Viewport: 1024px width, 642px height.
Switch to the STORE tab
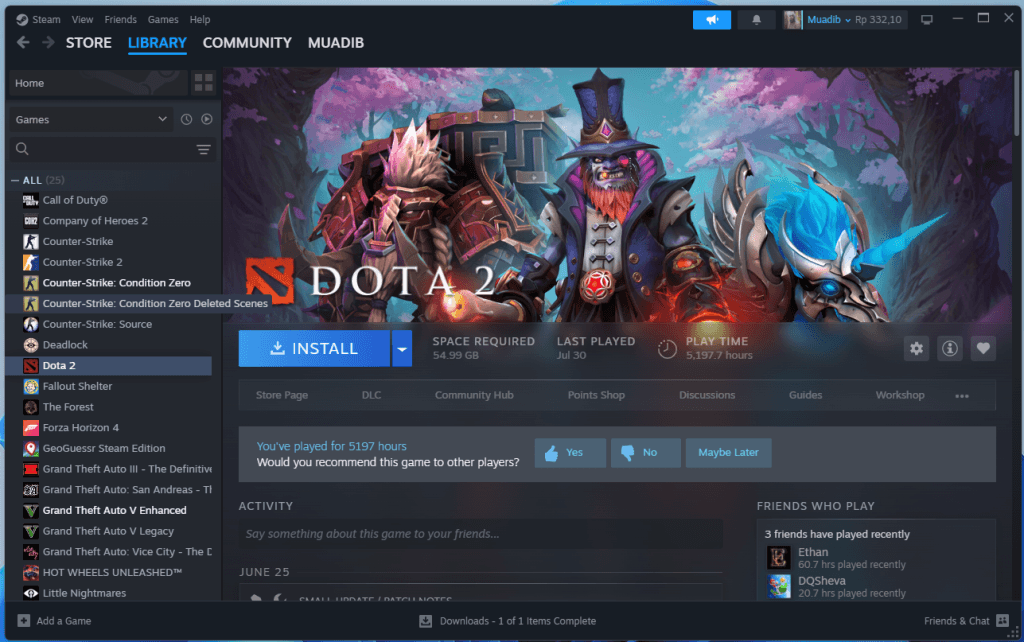pos(89,43)
